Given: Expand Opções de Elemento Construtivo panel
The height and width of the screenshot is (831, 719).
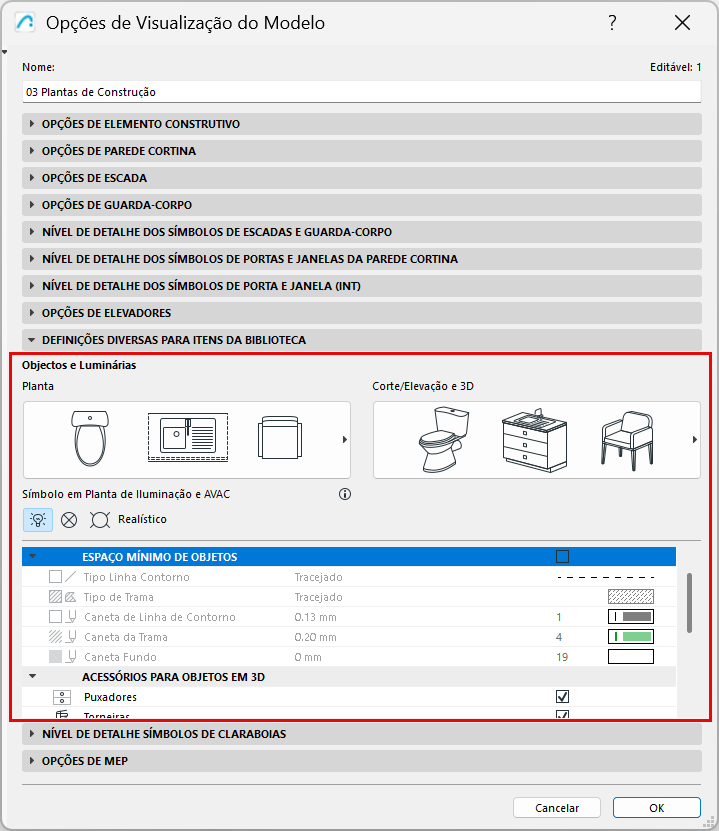Looking at the screenshot, I should 362,124.
